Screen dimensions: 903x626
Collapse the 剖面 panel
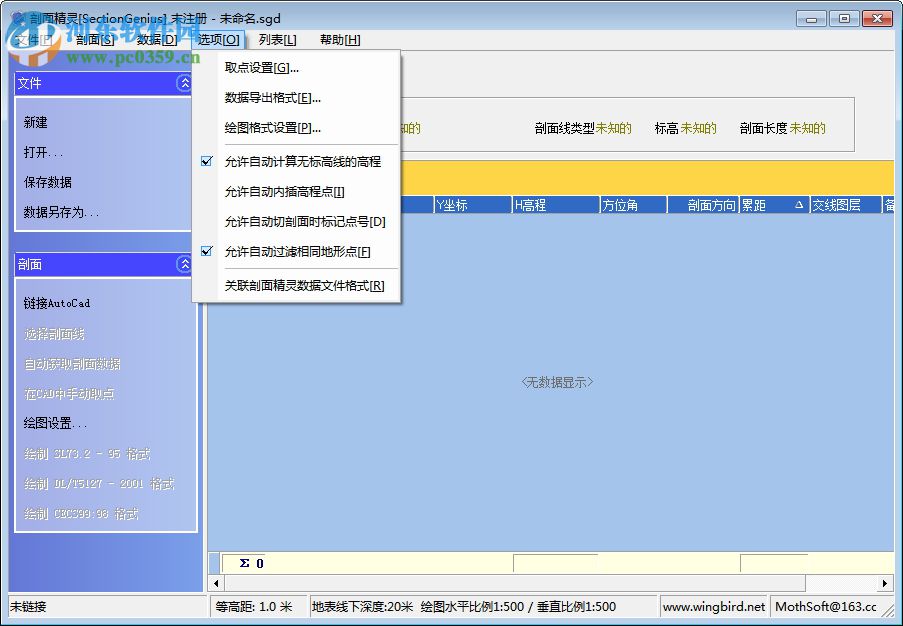point(184,265)
